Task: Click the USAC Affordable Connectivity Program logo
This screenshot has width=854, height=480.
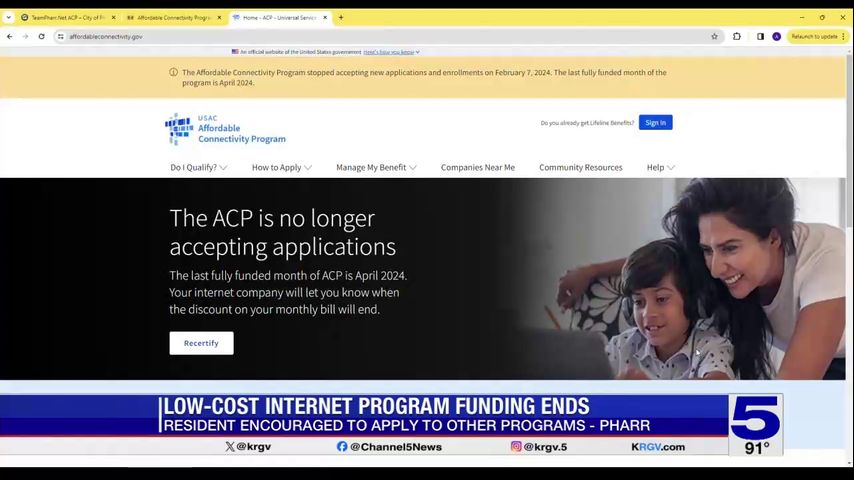Action: (225, 129)
